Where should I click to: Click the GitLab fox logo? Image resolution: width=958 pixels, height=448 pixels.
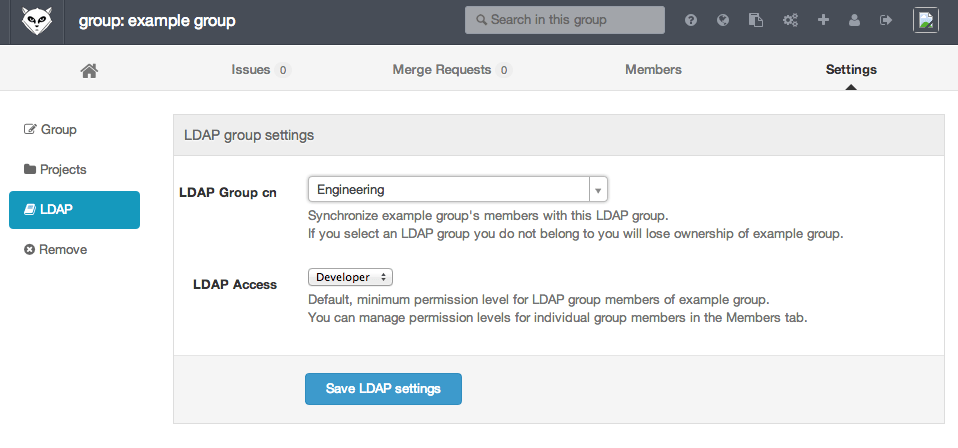pyautogui.click(x=37, y=21)
